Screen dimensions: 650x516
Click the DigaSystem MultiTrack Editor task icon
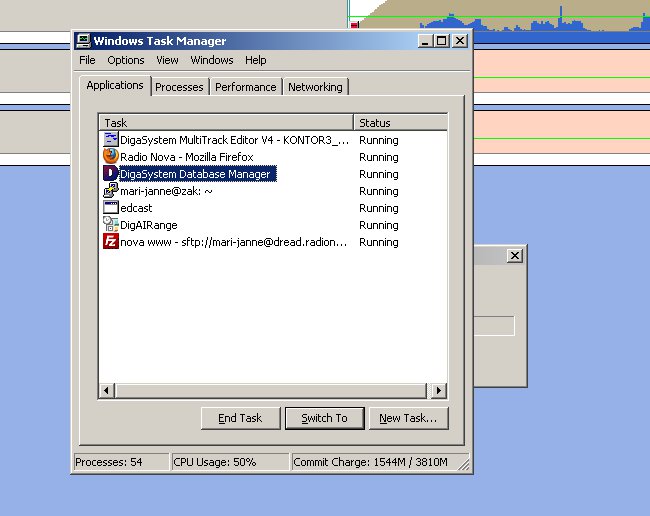pos(111,140)
